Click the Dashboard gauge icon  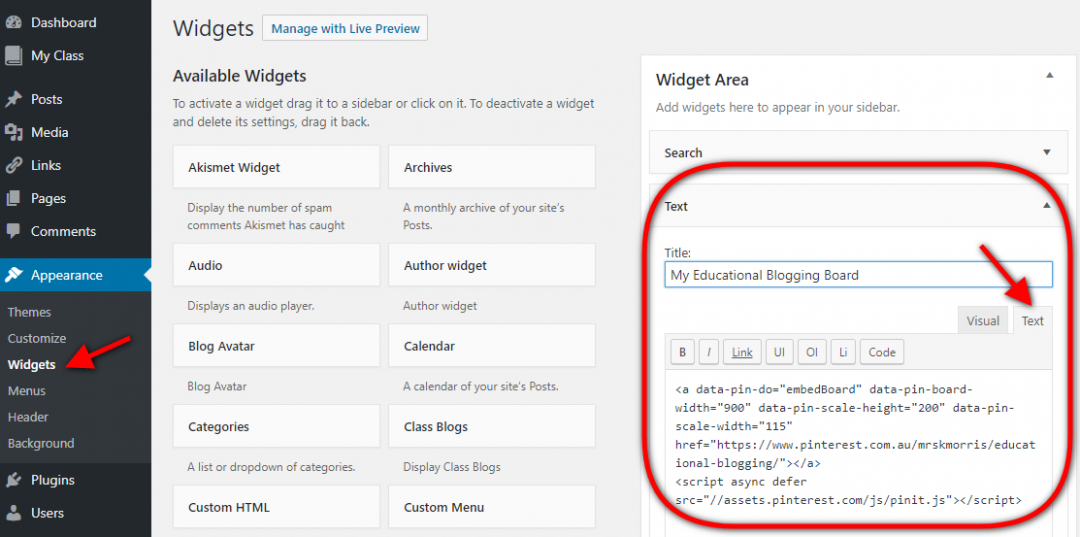pos(14,22)
